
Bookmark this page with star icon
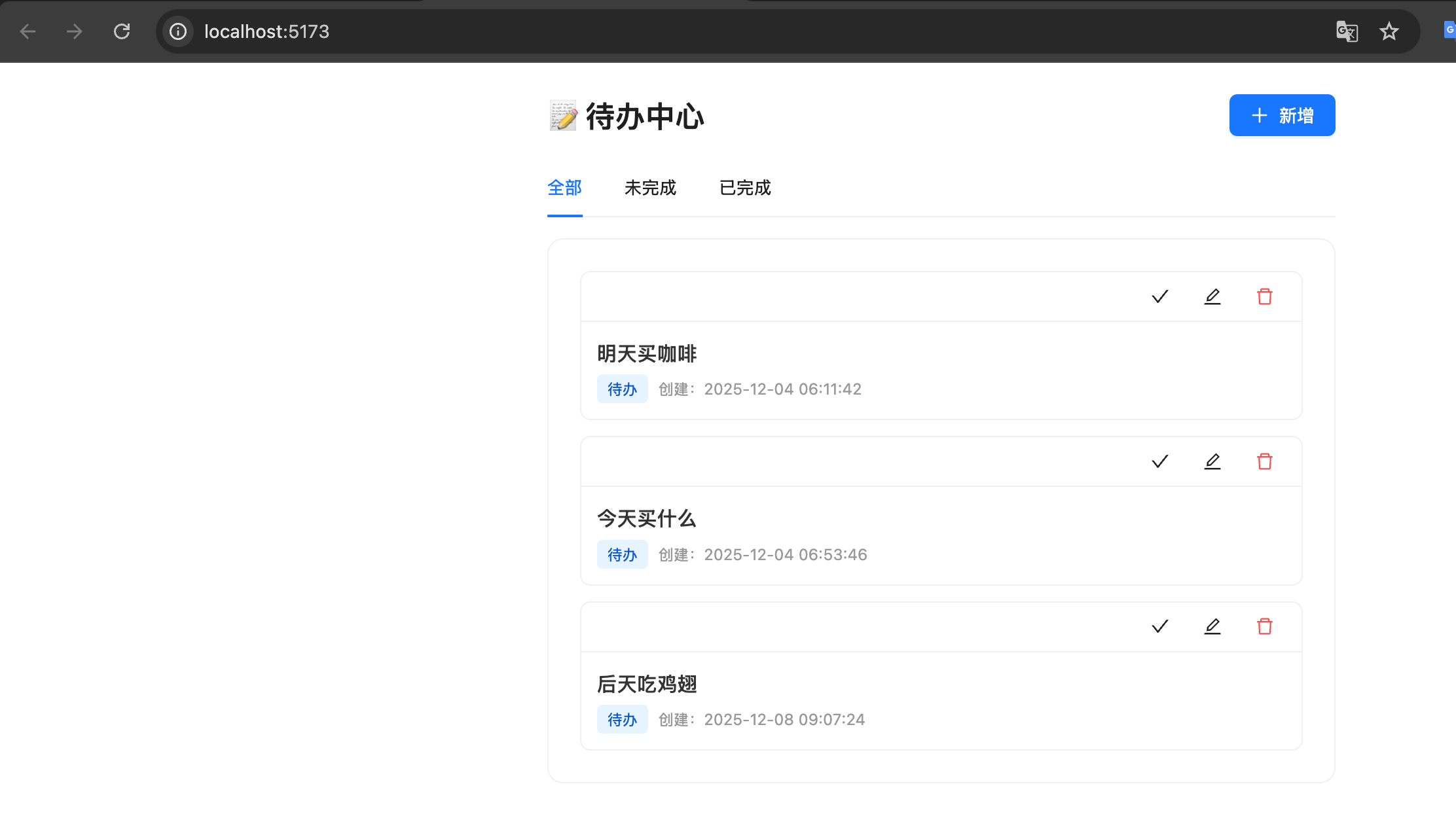tap(1389, 31)
